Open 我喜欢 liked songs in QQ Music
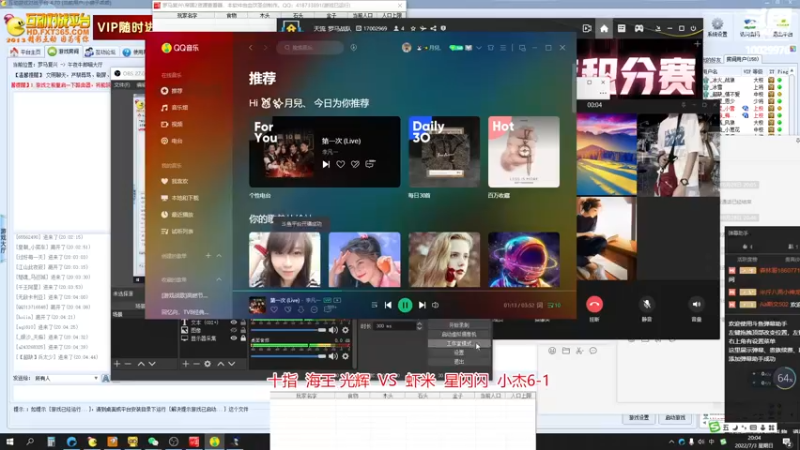The width and height of the screenshot is (800, 450). [x=174, y=181]
